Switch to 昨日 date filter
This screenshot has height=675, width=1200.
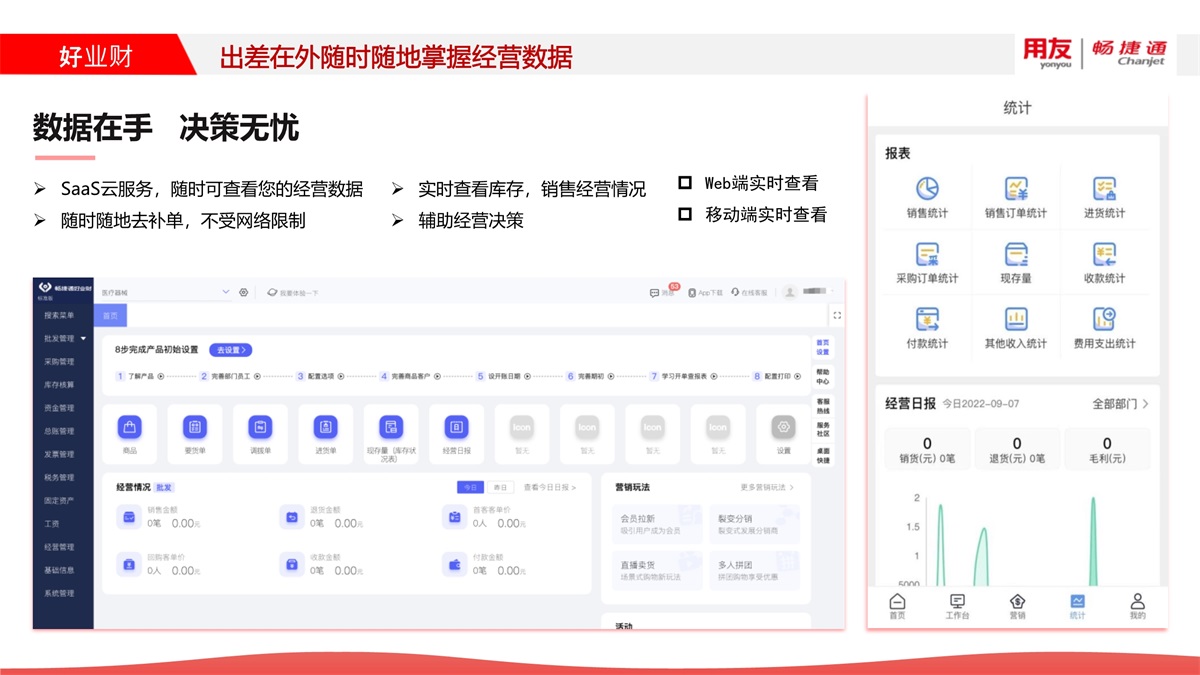[x=500, y=487]
